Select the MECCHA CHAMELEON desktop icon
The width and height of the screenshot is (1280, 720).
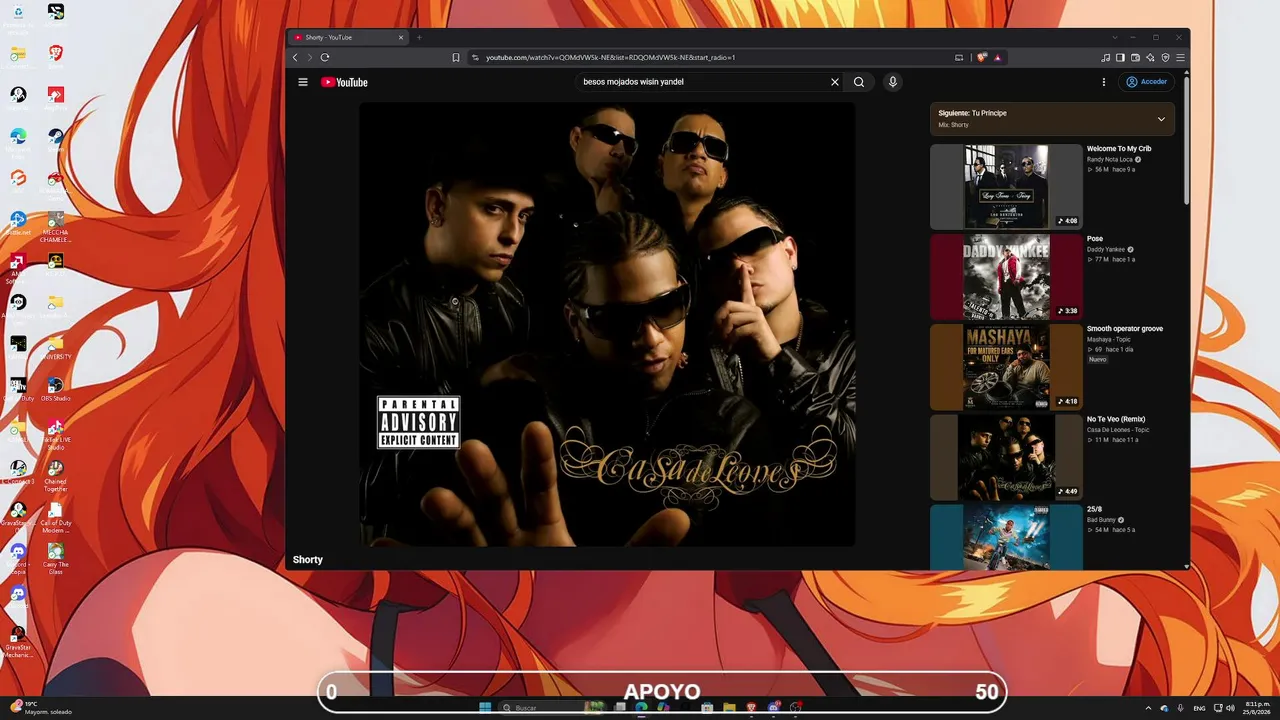click(56, 227)
